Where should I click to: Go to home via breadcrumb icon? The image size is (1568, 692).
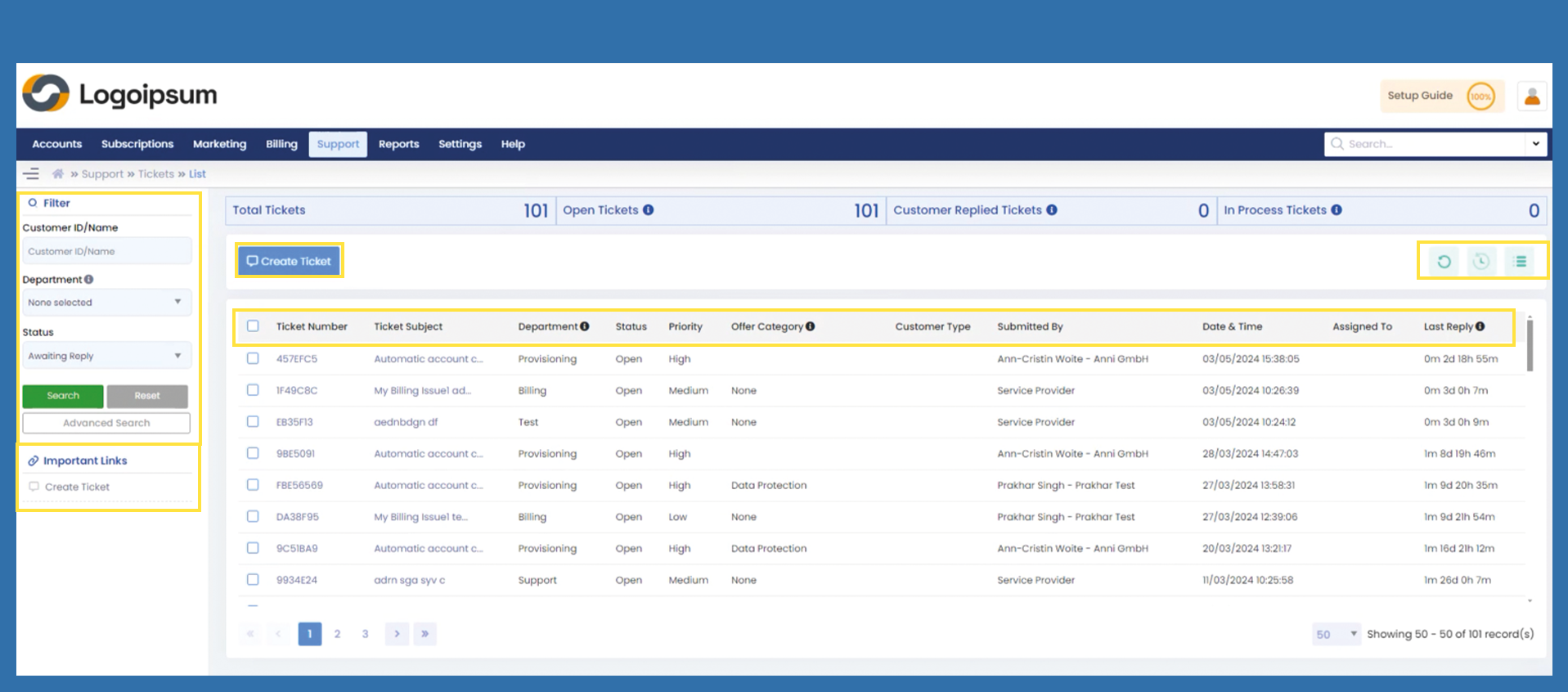[58, 173]
